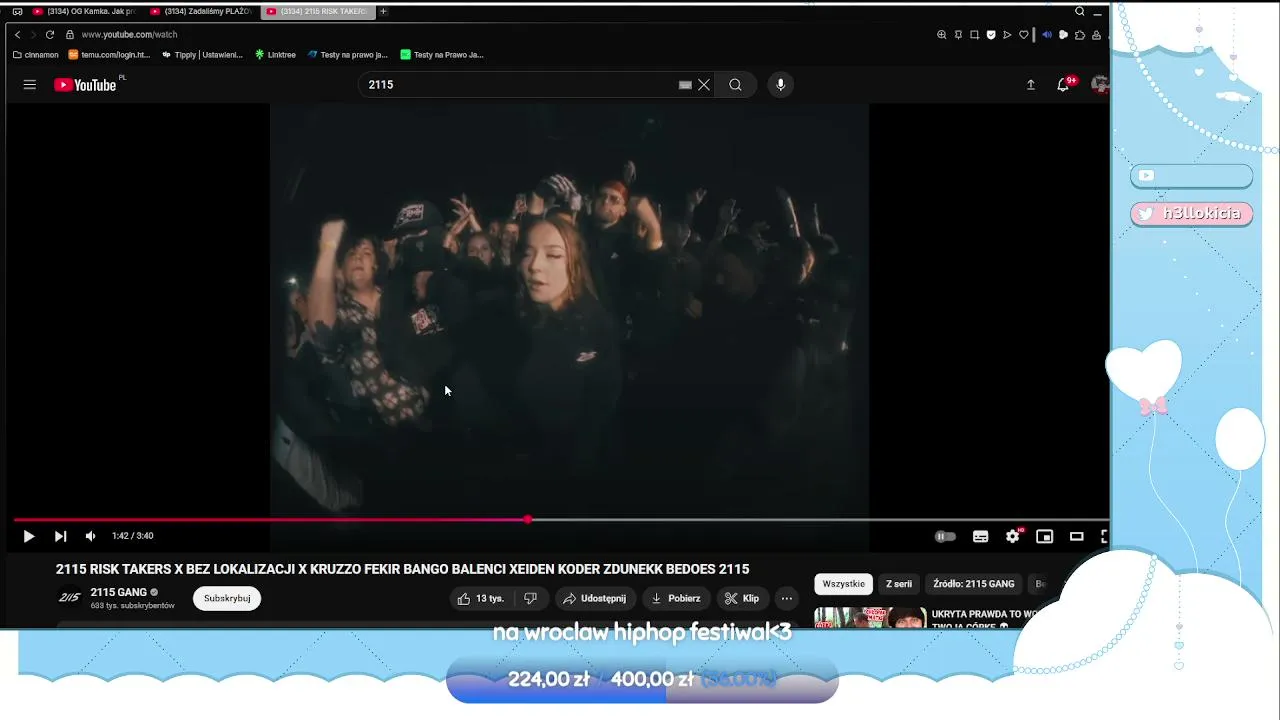Switch to the OG Kamka browser tab
Image resolution: width=1280 pixels, height=720 pixels.
[x=84, y=11]
